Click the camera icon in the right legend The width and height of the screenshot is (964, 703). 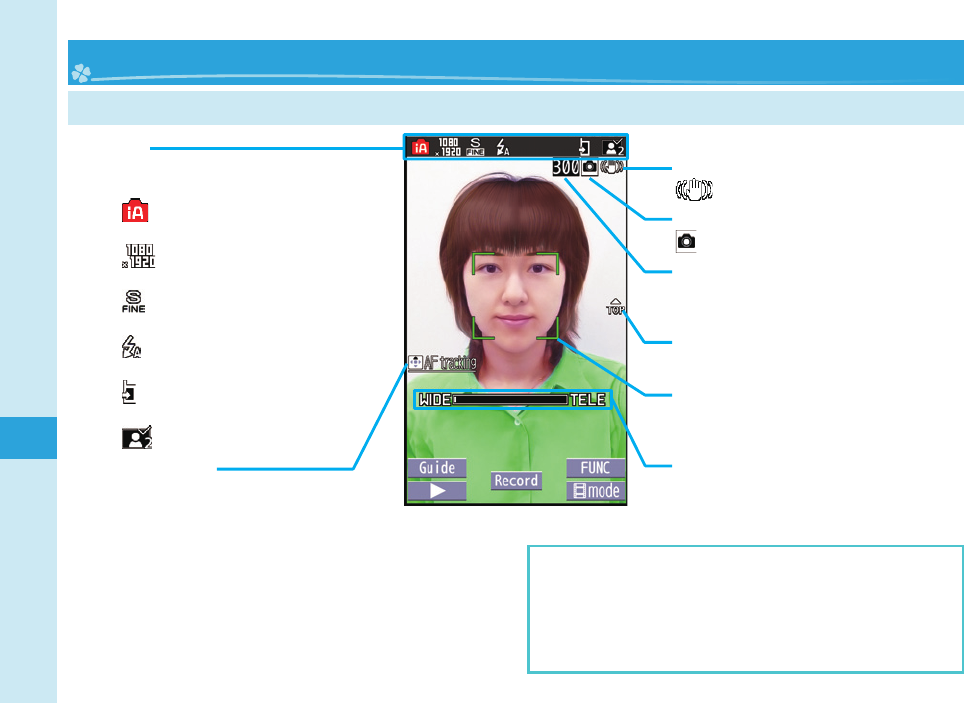coord(686,241)
